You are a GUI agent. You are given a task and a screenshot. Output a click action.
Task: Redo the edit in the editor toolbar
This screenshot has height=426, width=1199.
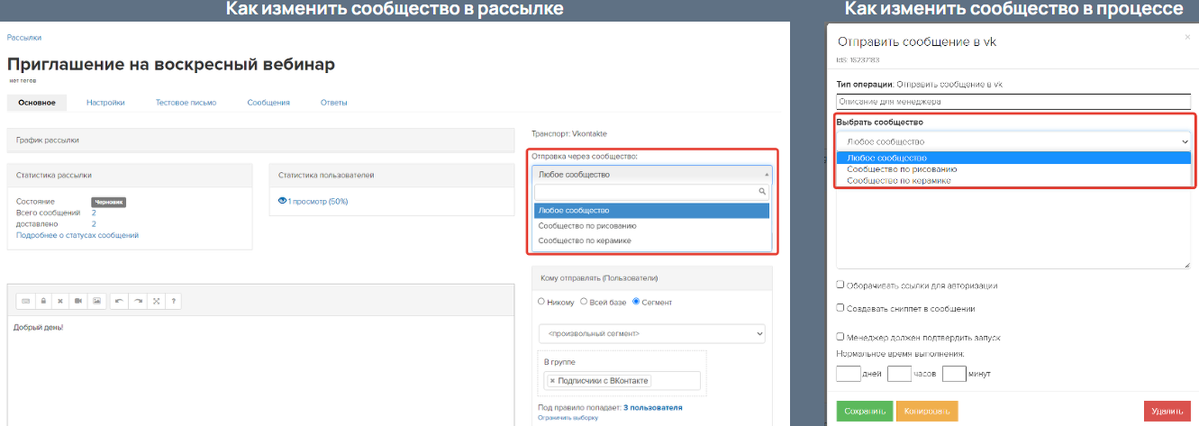click(138, 300)
